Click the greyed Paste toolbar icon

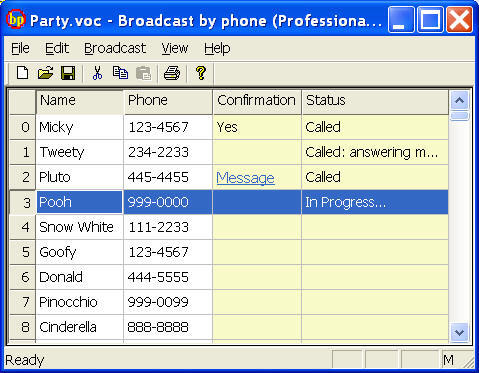144,73
